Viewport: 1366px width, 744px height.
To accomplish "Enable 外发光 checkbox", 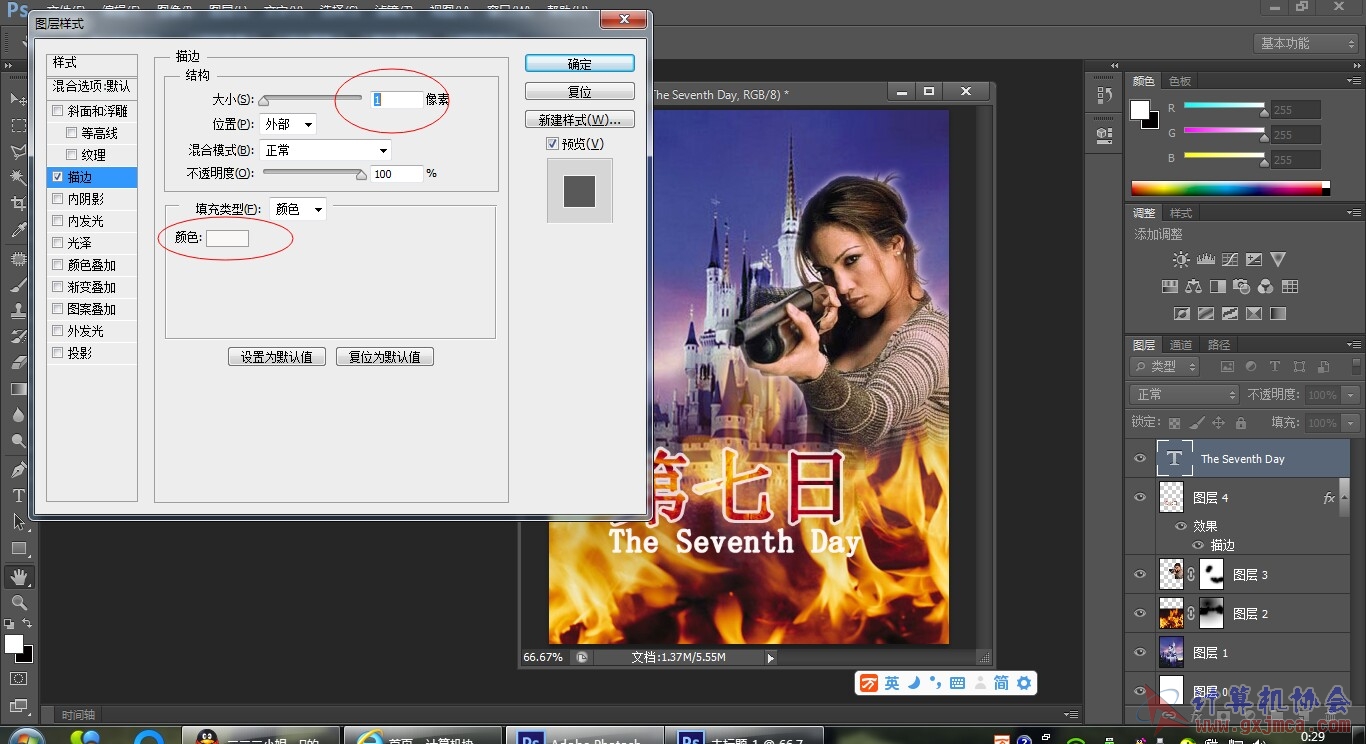I will [58, 331].
